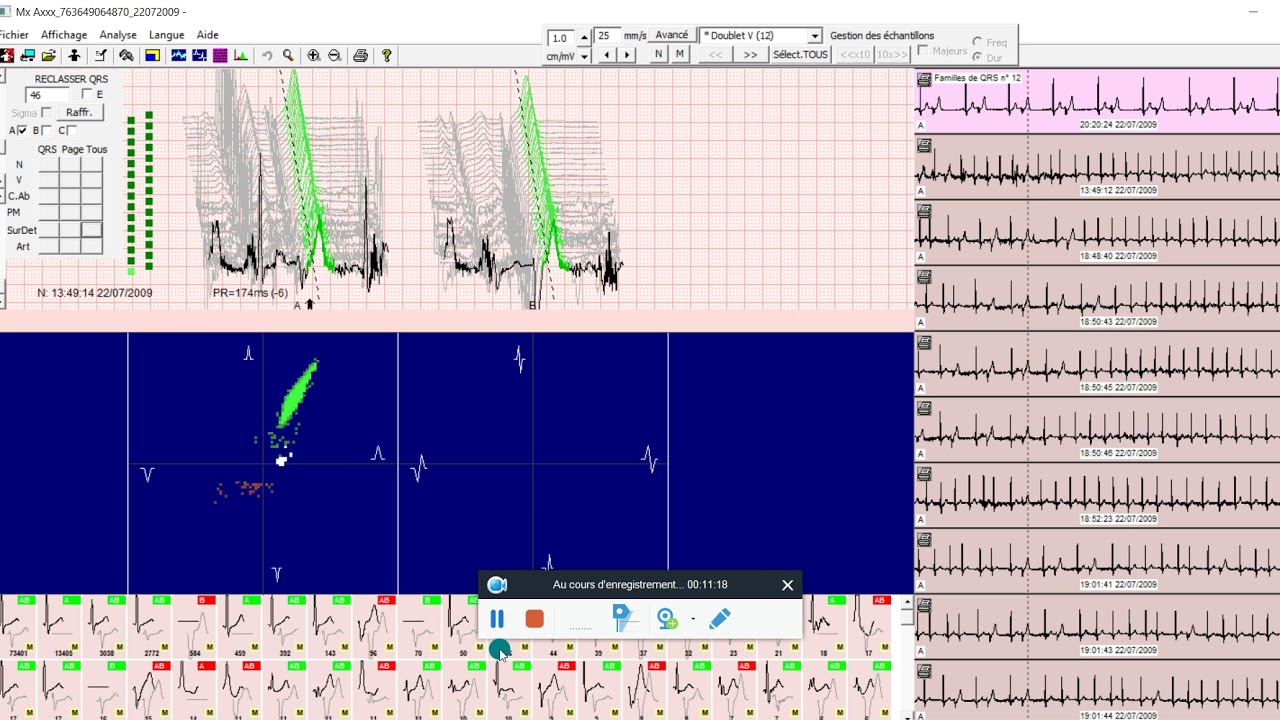Toggle the Majeurs checkbox
Image resolution: width=1280 pixels, height=720 pixels.
[x=922, y=50]
